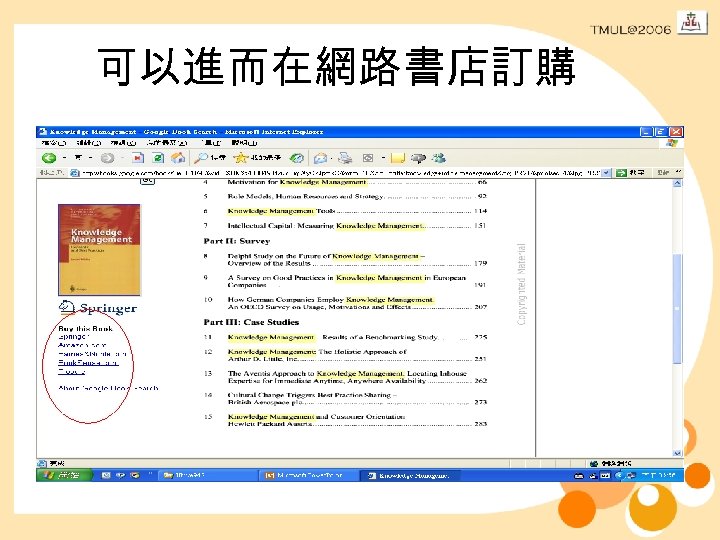Click the Knowledge Management book cover thumbnail
Viewport: 720px width, 540px height.
click(x=99, y=250)
